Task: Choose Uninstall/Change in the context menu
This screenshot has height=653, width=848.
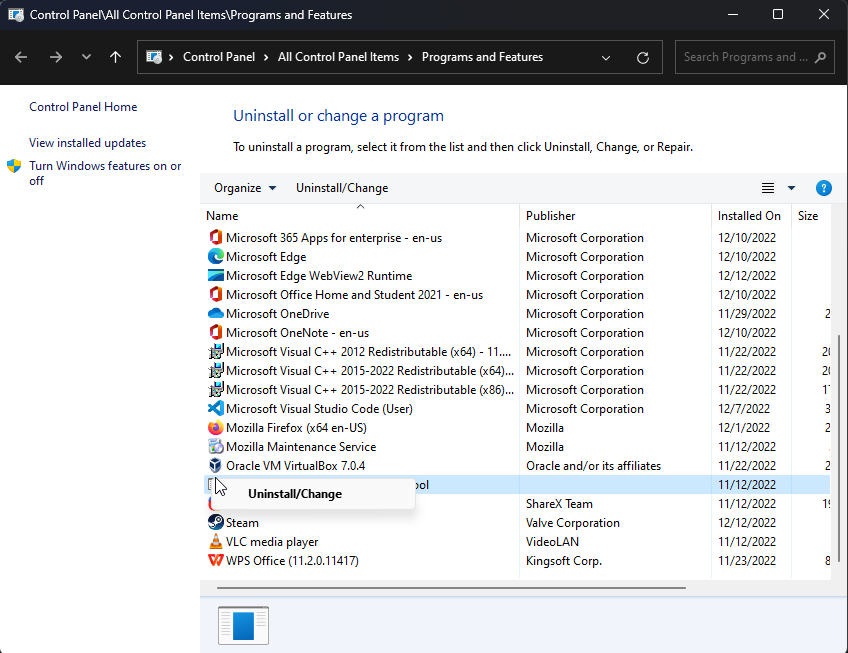Action: click(x=313, y=494)
